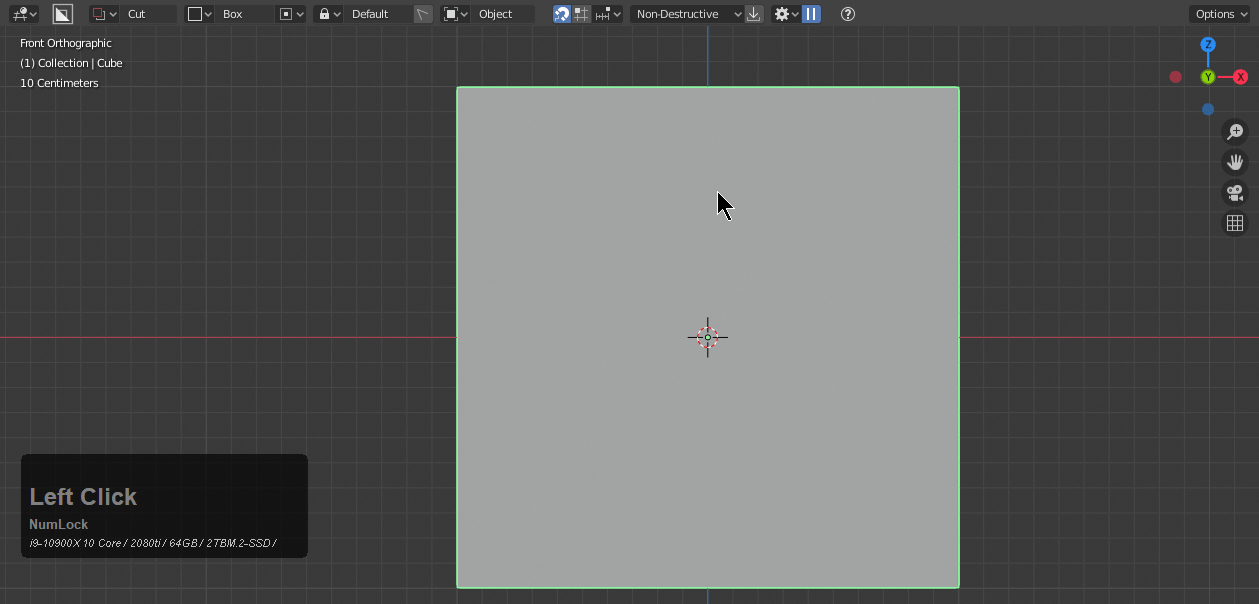This screenshot has height=604, width=1259.
Task: Click the zoom magnifier icon in viewport
Action: 1235,132
